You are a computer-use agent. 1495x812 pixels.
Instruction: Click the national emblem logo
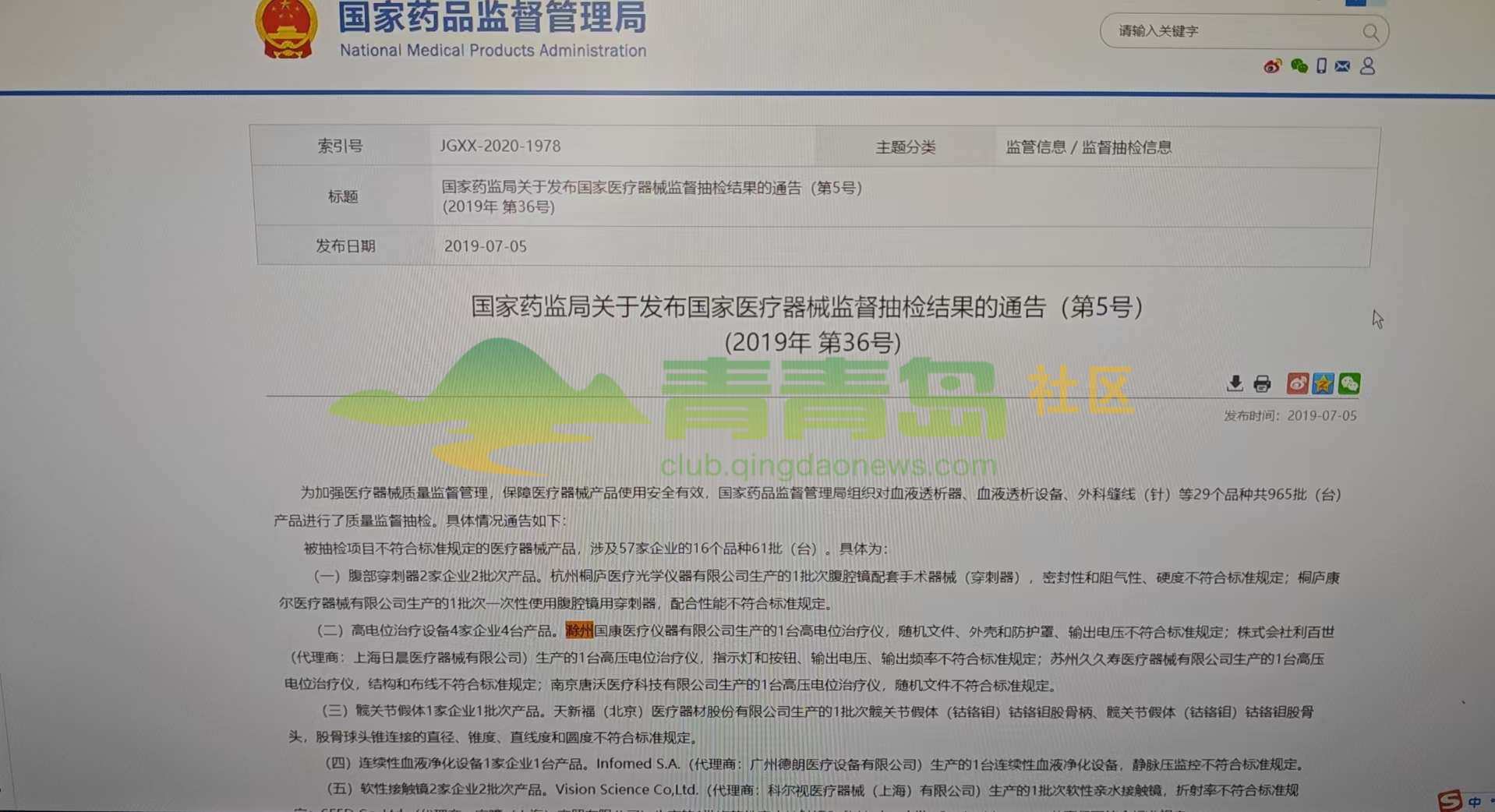point(286,30)
